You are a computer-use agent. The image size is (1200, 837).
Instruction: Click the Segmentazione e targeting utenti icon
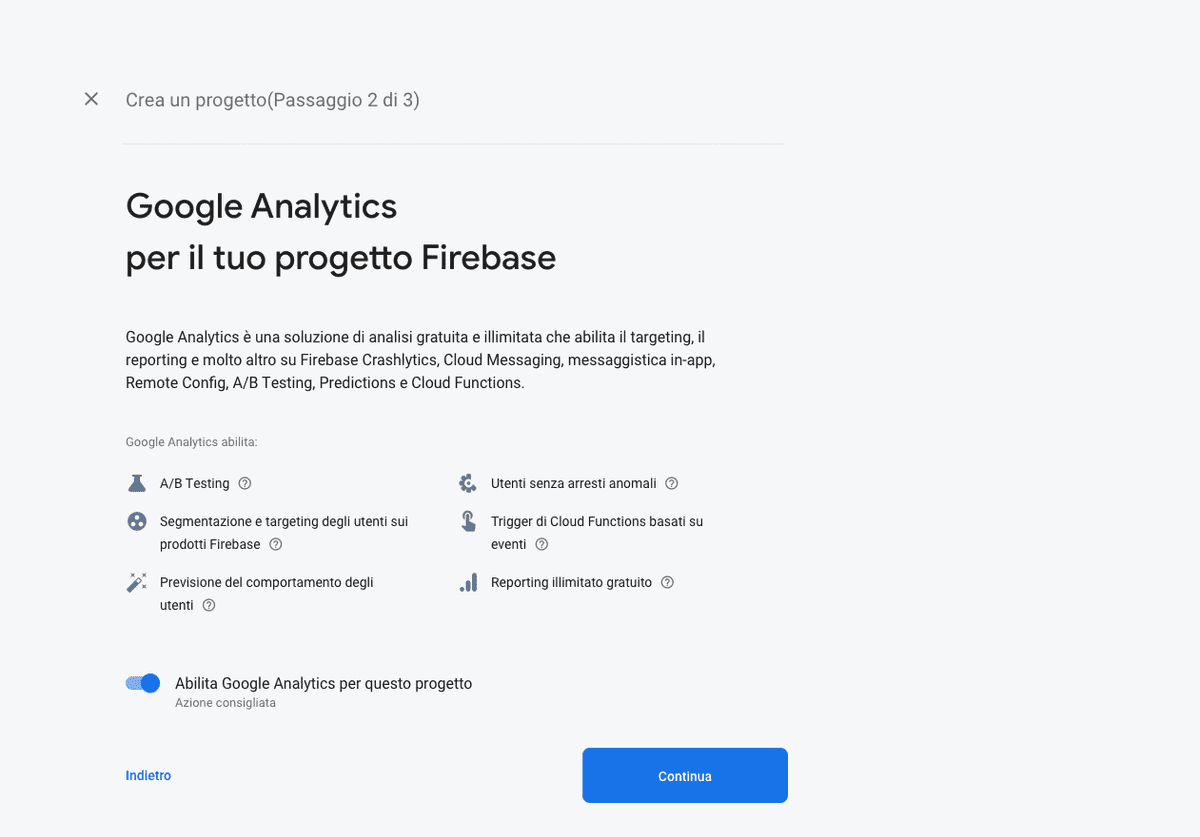coord(136,521)
